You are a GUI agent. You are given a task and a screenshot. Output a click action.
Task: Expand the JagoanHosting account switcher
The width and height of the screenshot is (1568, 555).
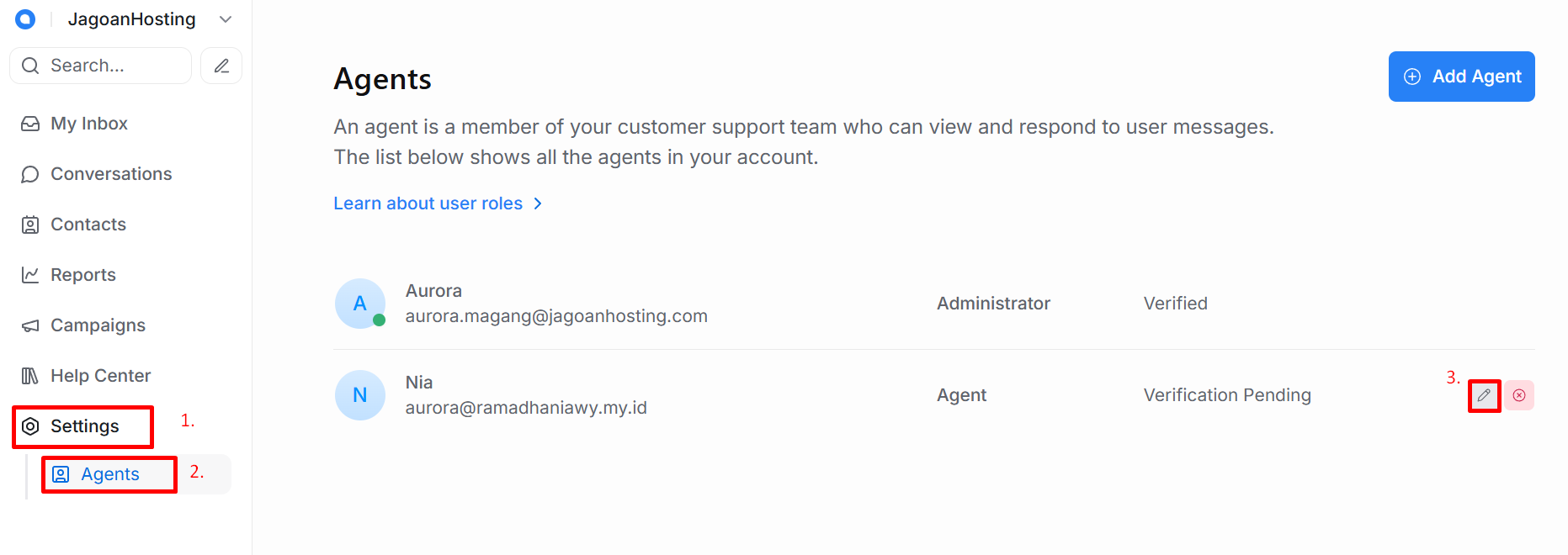pos(225,18)
